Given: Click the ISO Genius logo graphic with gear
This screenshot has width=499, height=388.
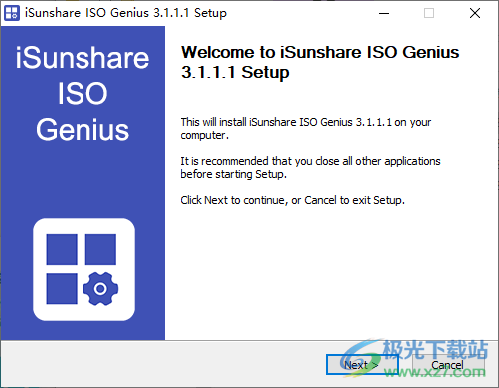Looking at the screenshot, I should point(84,269).
